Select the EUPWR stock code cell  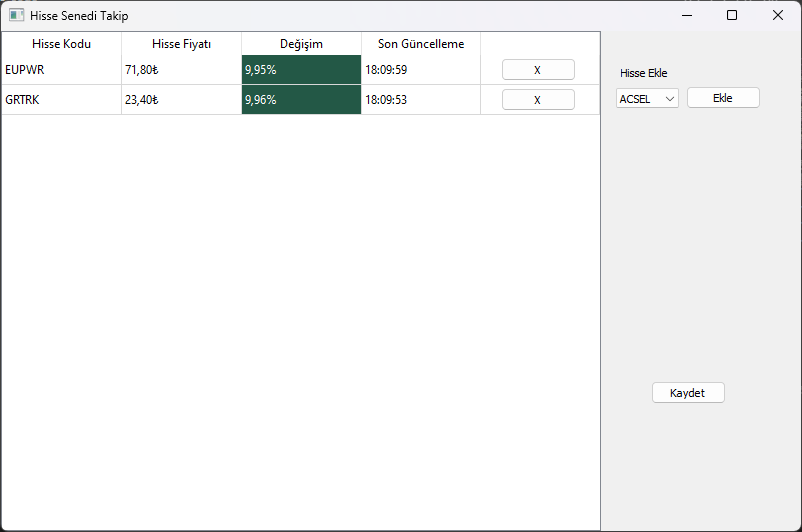click(61, 70)
